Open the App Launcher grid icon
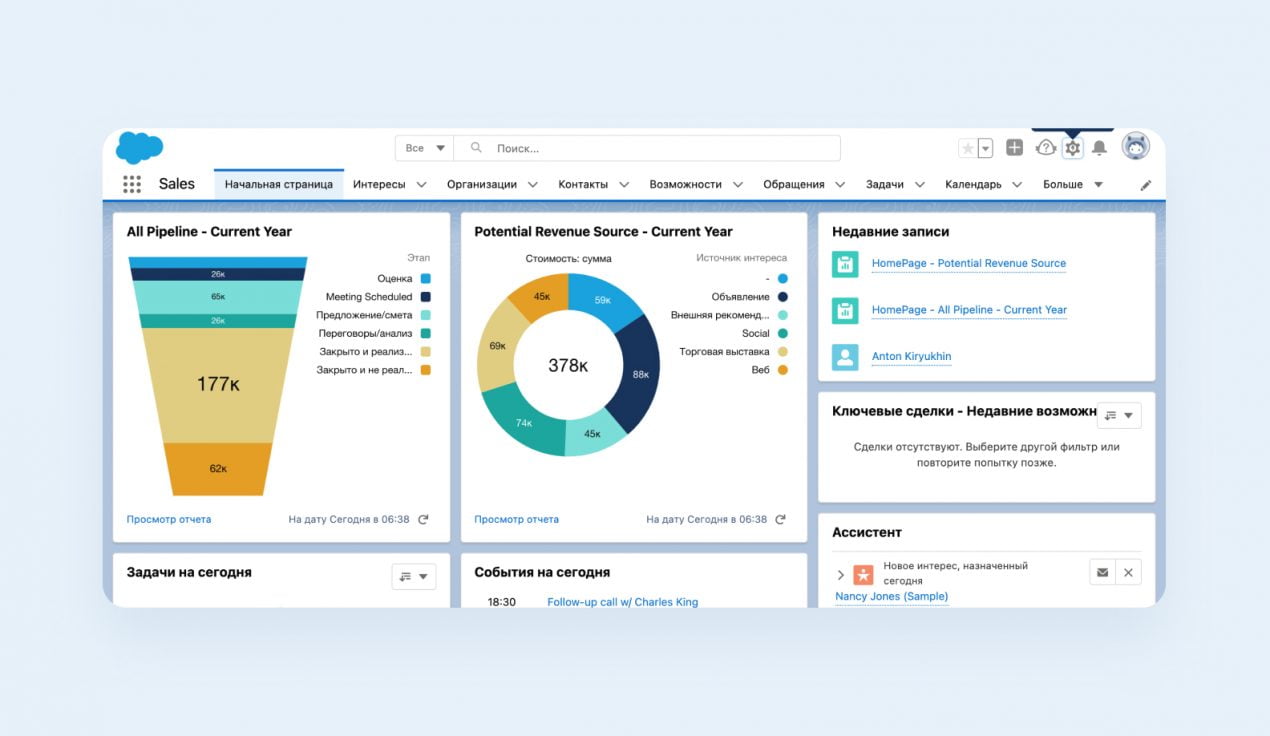The image size is (1270, 736). pos(131,183)
